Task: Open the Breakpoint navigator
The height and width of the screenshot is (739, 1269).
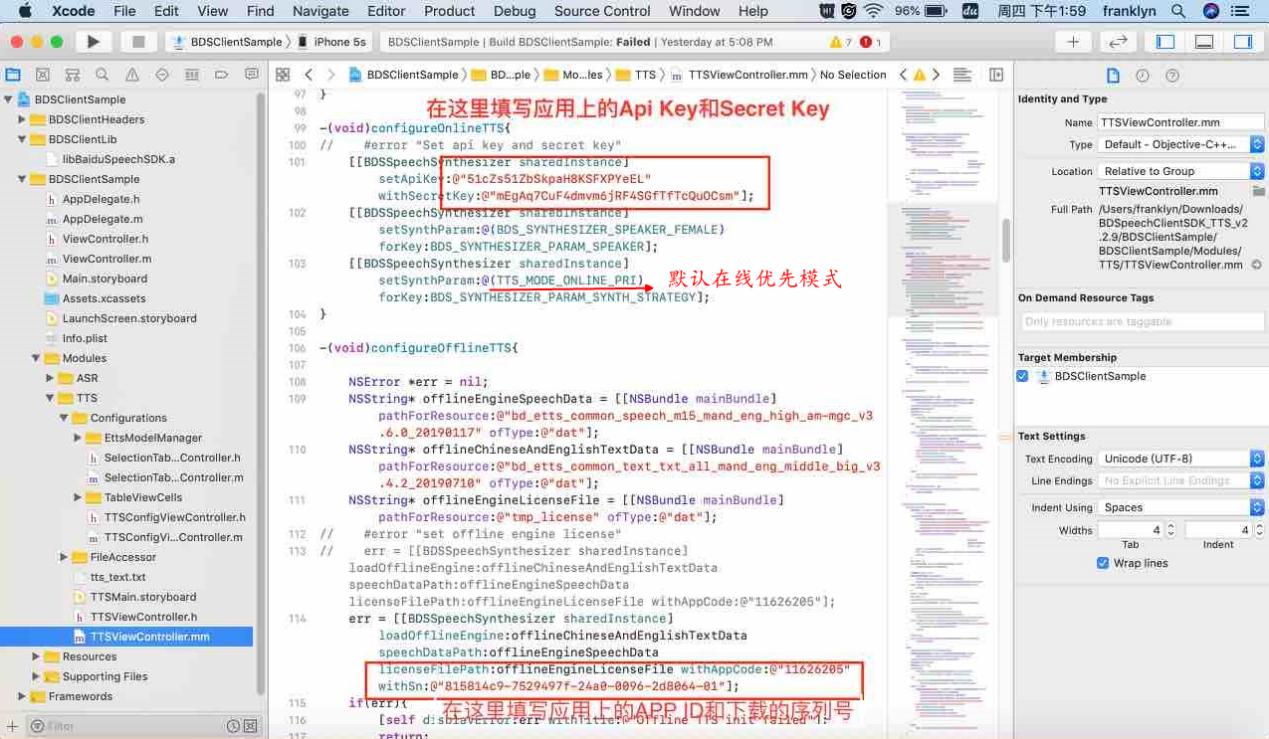Action: tap(221, 75)
